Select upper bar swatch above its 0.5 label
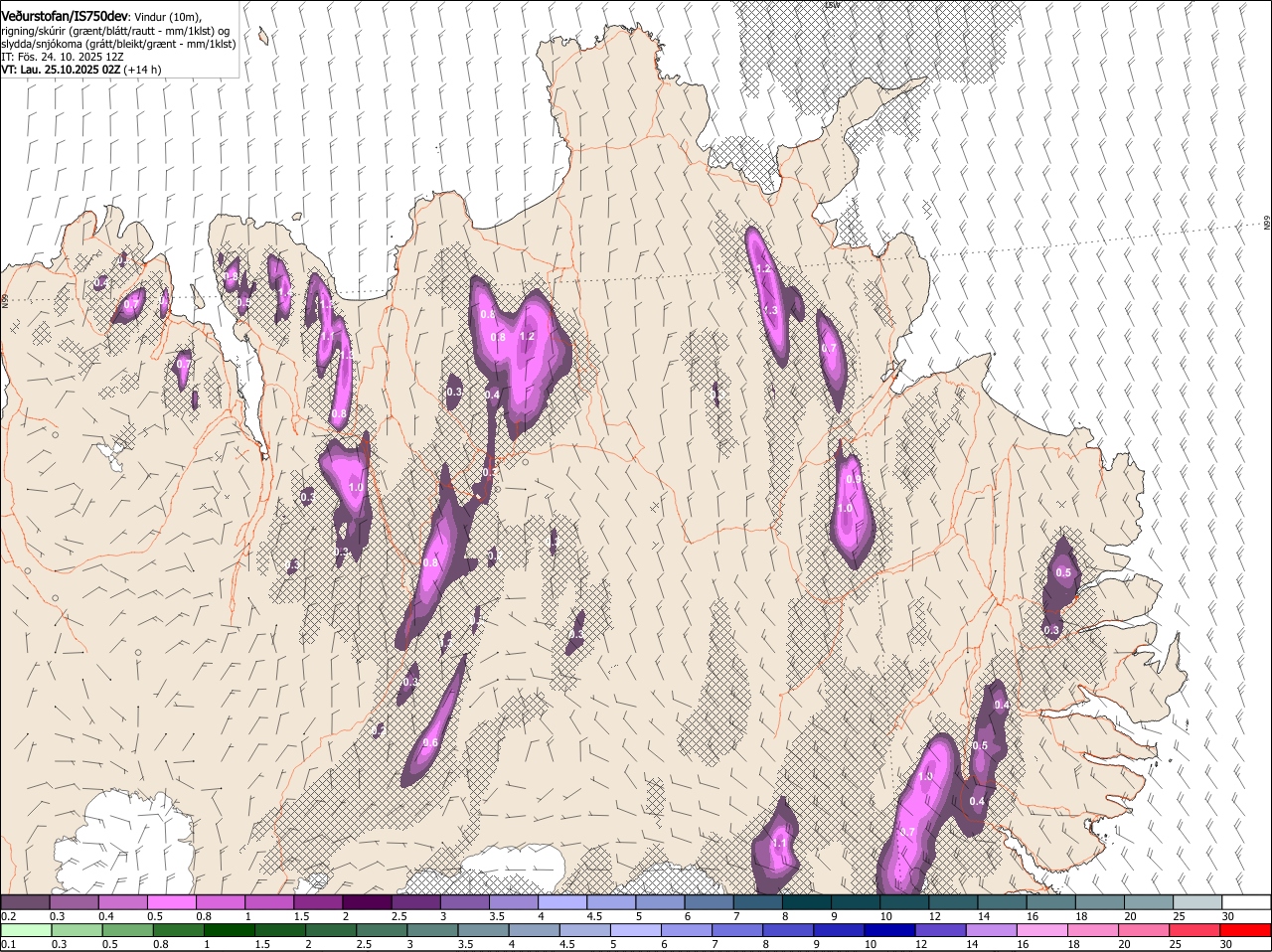This screenshot has height=952, width=1272. 171,902
